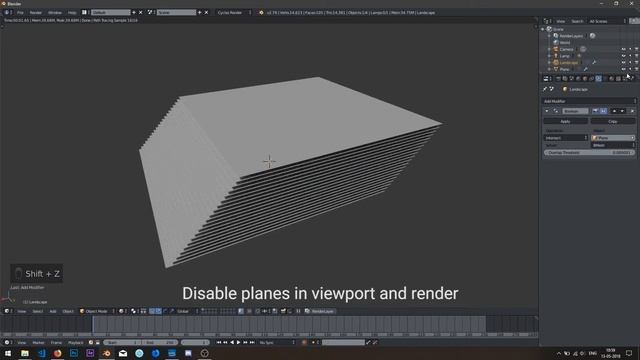Click the Default screen layout field
Screen dimensions: 640x360
click(111, 13)
